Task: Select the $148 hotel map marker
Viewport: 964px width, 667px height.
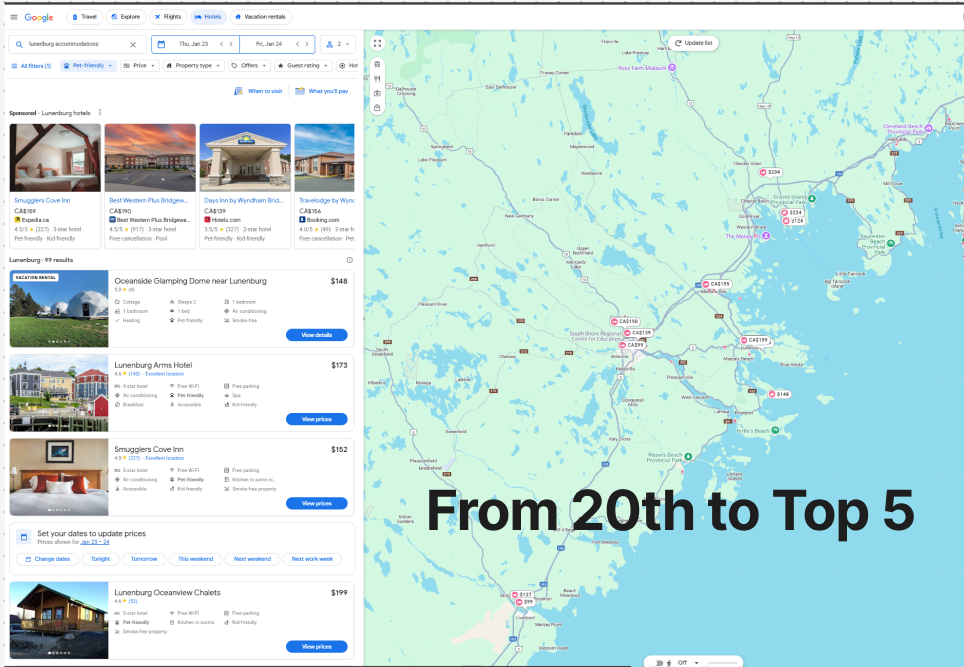Action: pyautogui.click(x=778, y=394)
